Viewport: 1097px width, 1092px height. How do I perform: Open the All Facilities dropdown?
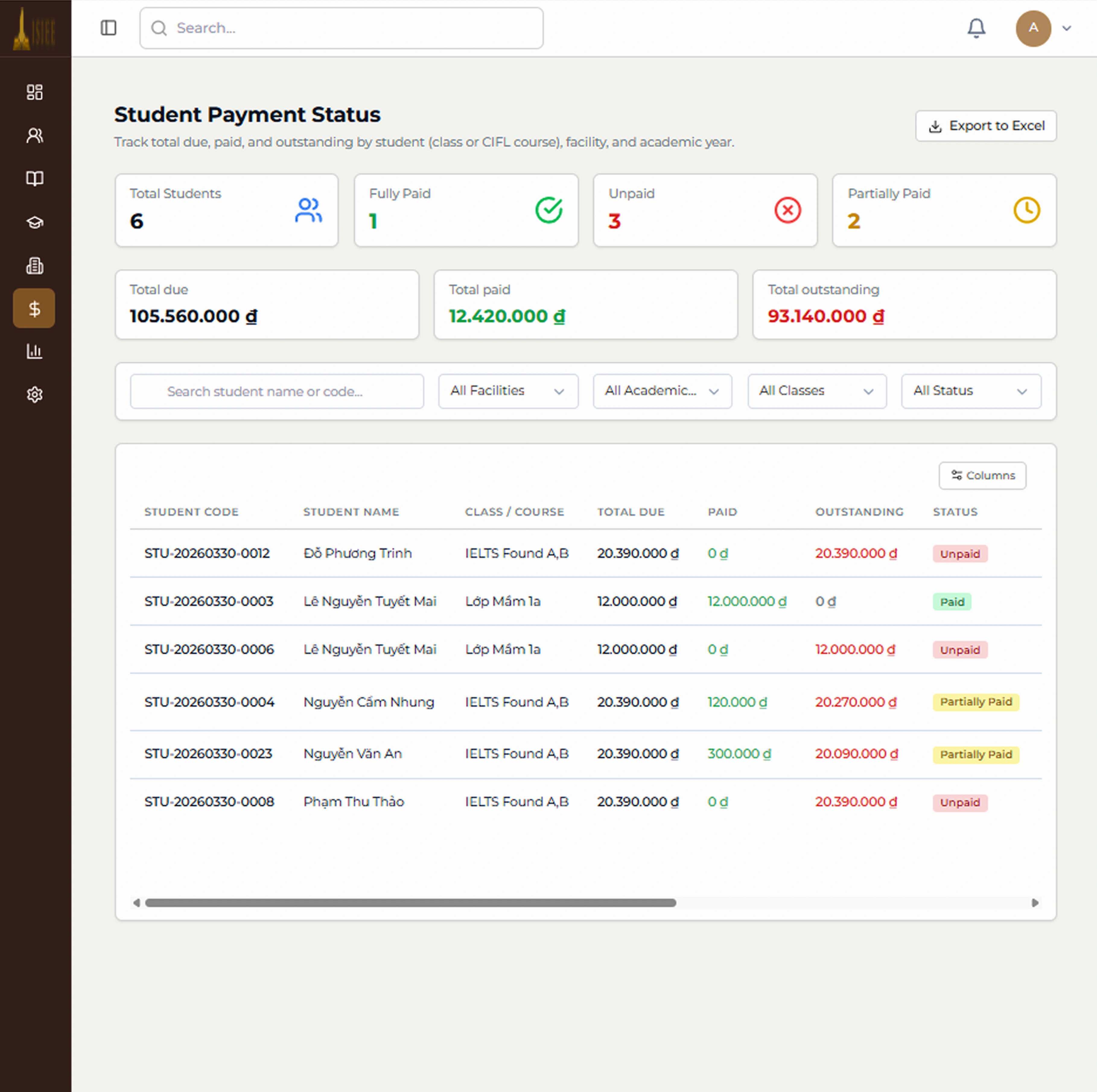click(507, 391)
